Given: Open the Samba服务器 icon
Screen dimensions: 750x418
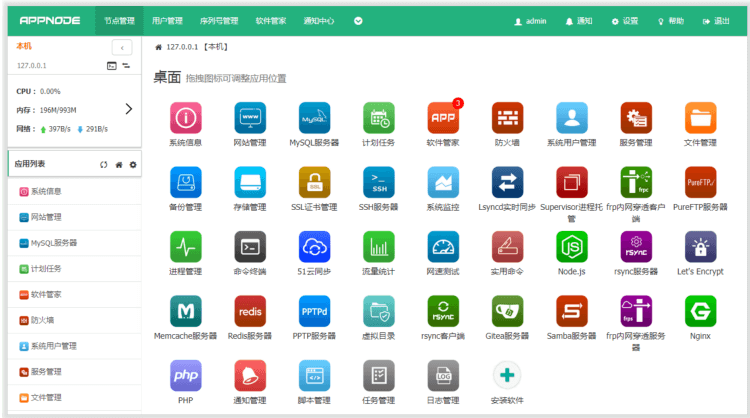Looking at the screenshot, I should coord(572,311).
